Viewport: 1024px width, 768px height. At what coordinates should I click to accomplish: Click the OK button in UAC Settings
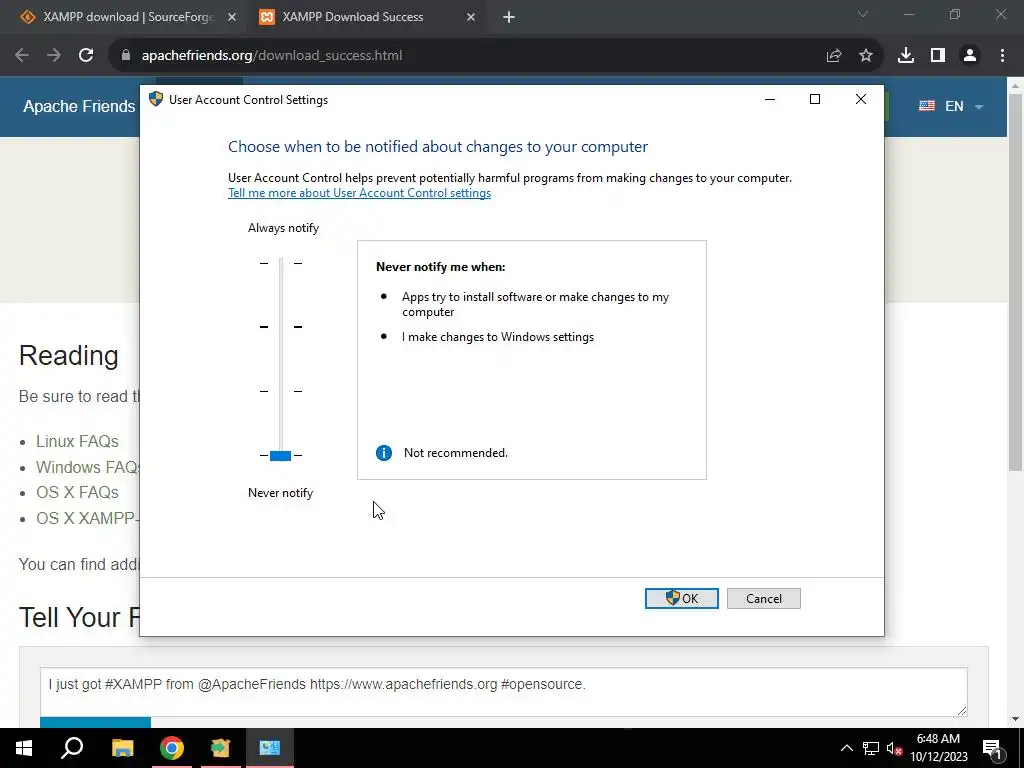tap(681, 598)
